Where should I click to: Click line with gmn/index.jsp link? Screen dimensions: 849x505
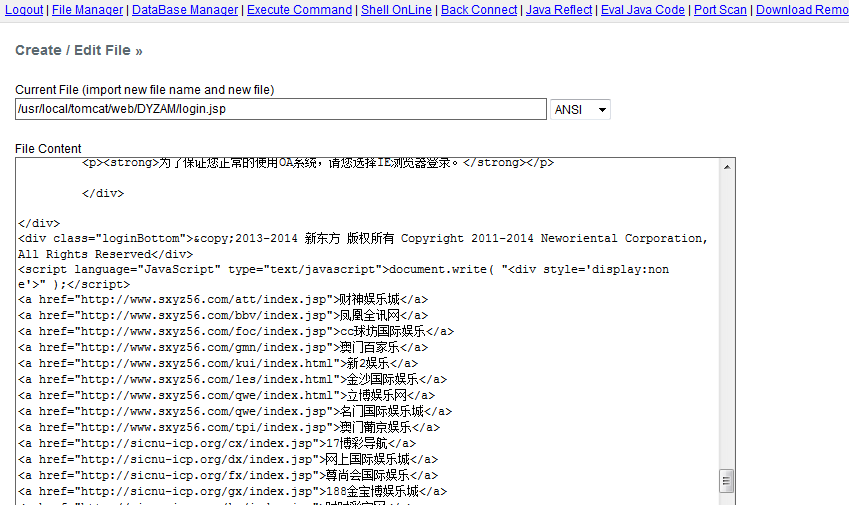click(223, 347)
